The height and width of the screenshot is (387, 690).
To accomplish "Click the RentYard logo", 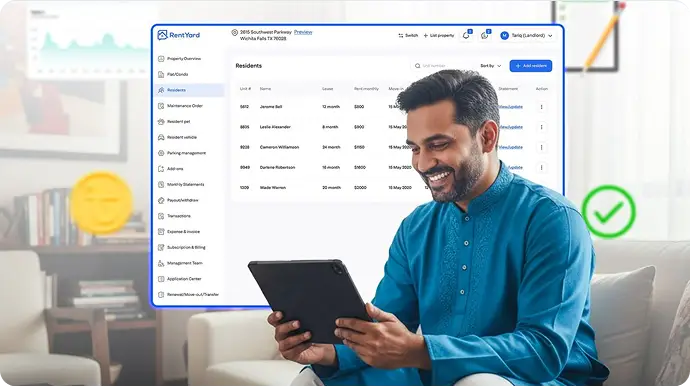I will coord(179,35).
